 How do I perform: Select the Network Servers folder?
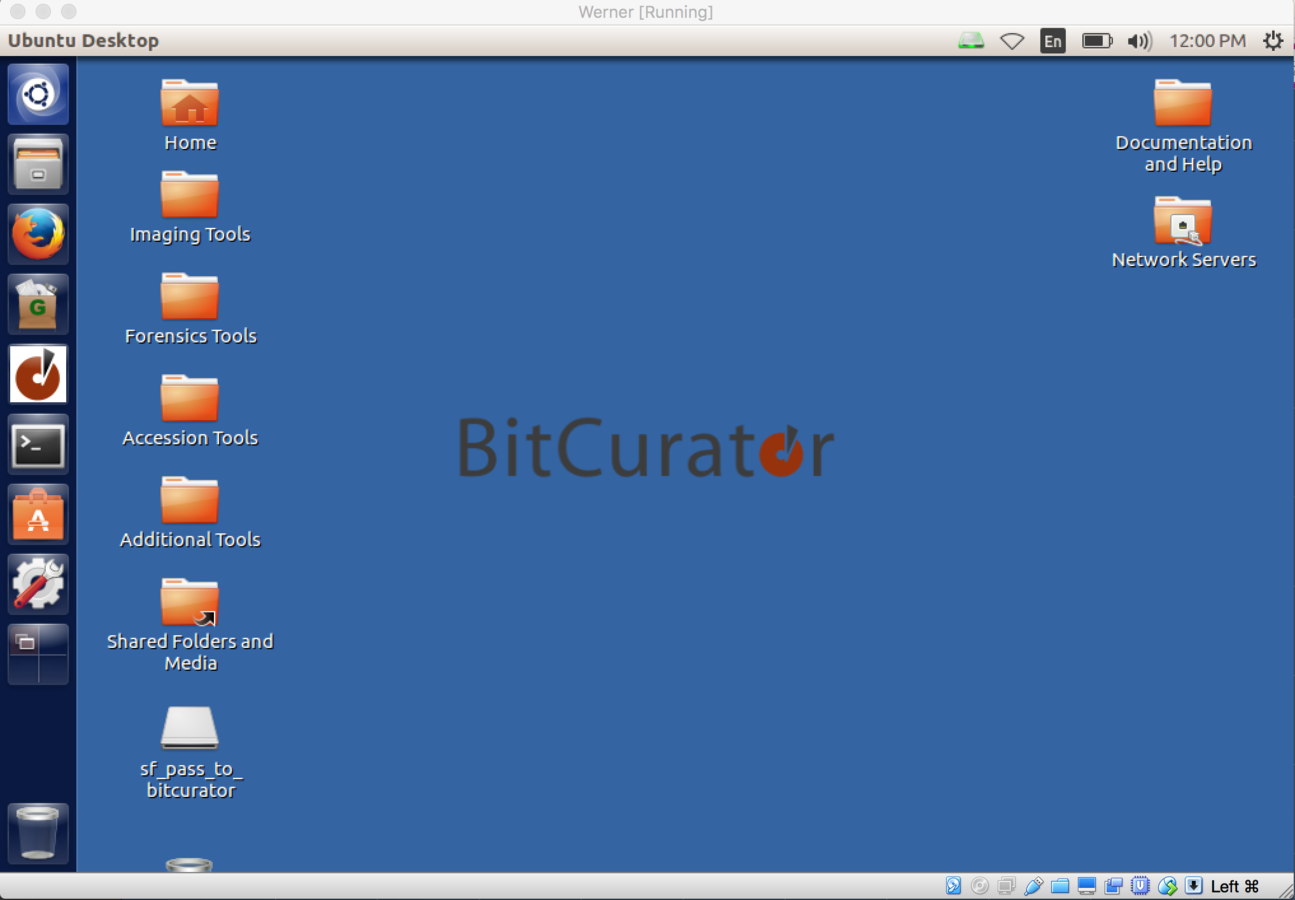coord(1183,232)
